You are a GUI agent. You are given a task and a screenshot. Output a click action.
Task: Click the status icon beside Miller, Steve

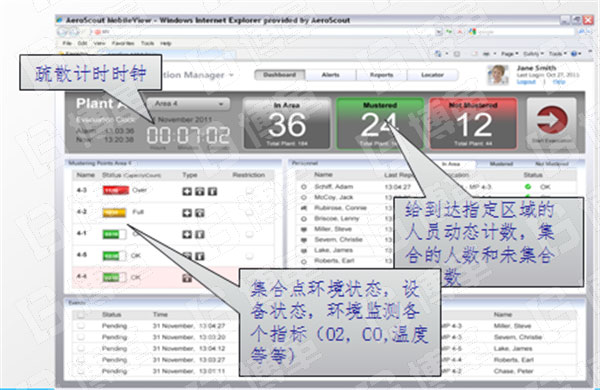point(304,229)
